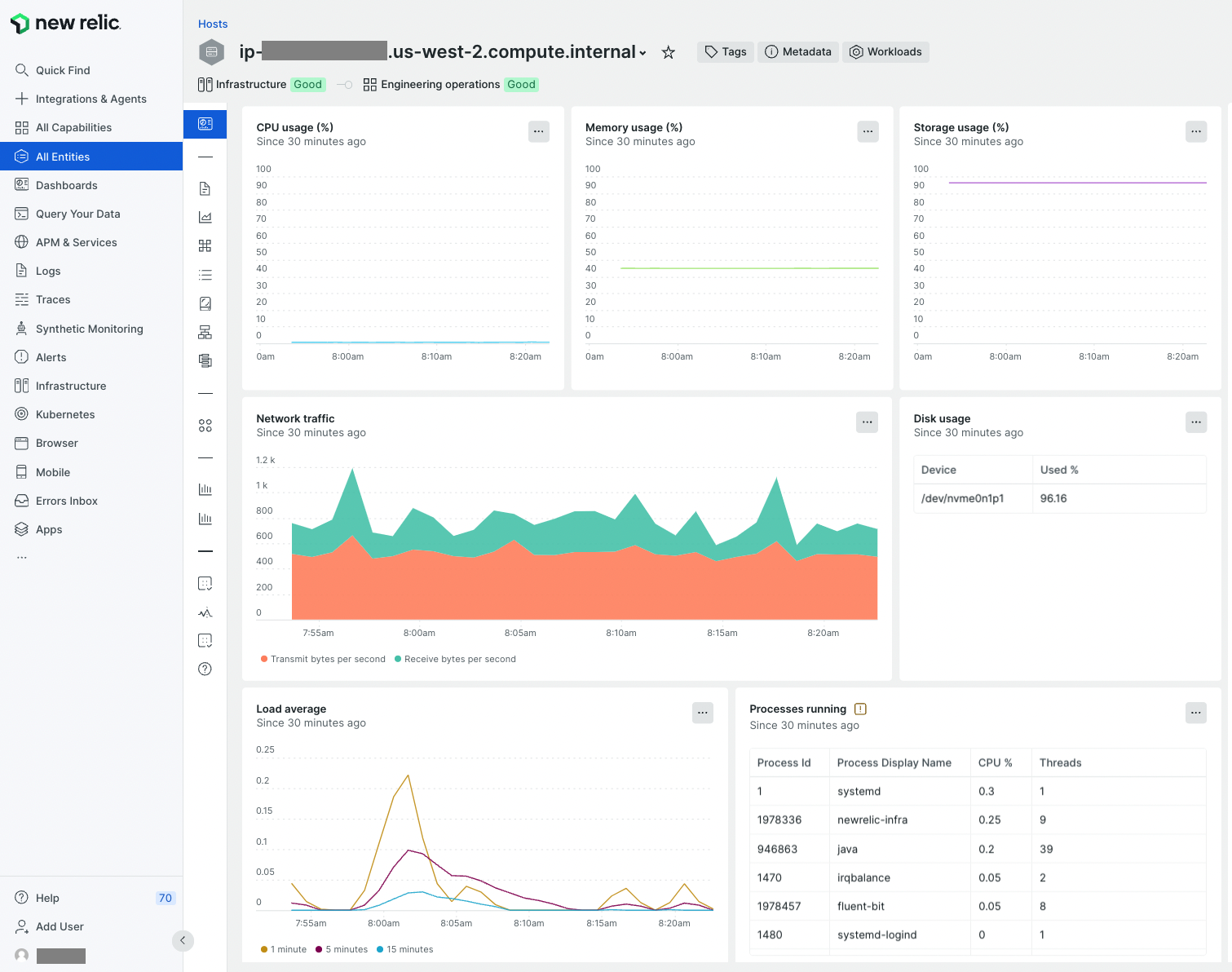Screen dimensions: 1232x972
Task: Open Synthetic Monitoring from the sidebar
Action: click(88, 329)
